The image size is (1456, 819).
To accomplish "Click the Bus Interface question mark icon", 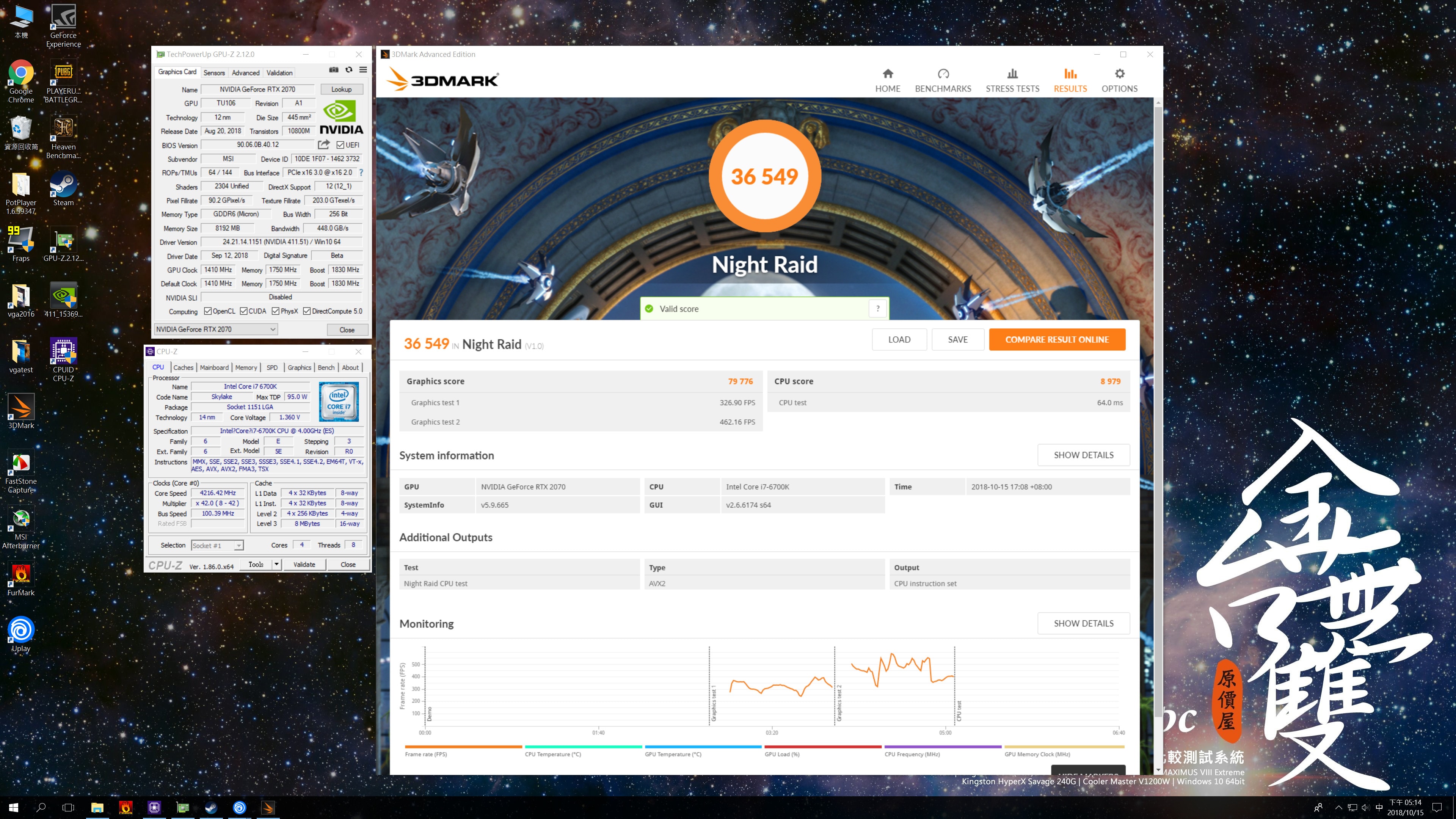I will coord(361,173).
